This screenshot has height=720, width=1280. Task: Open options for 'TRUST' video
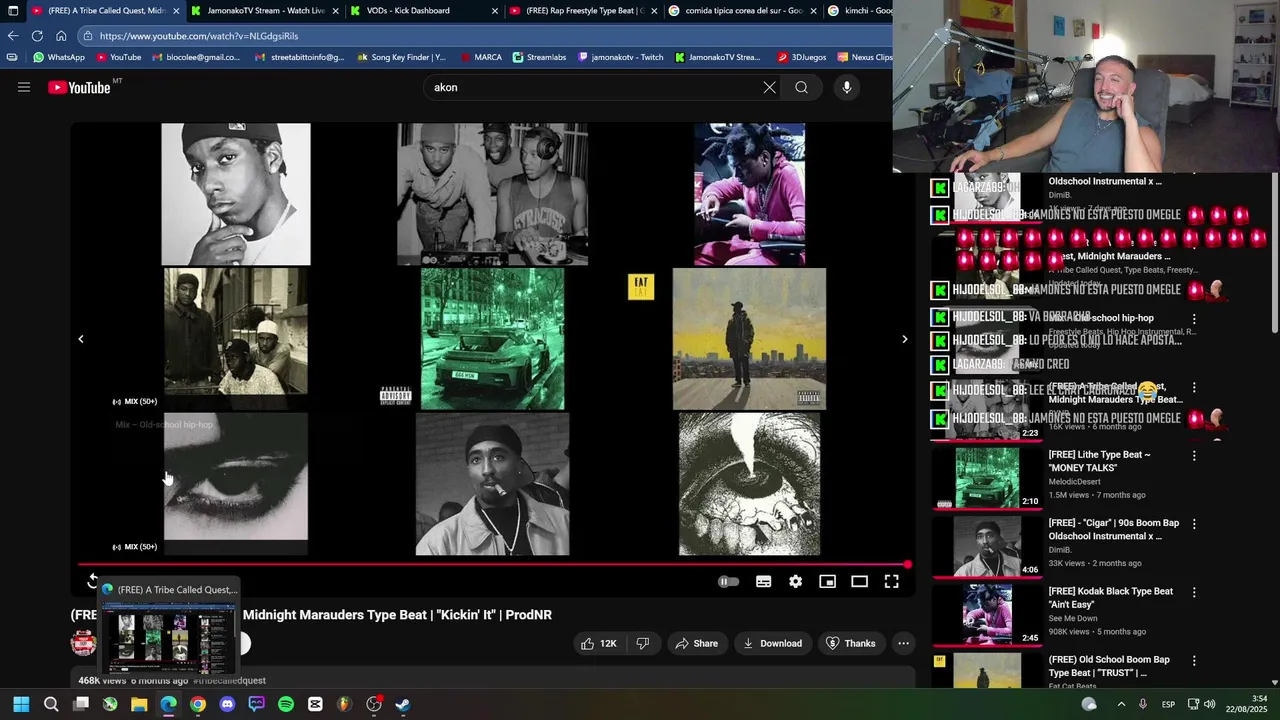click(1194, 660)
